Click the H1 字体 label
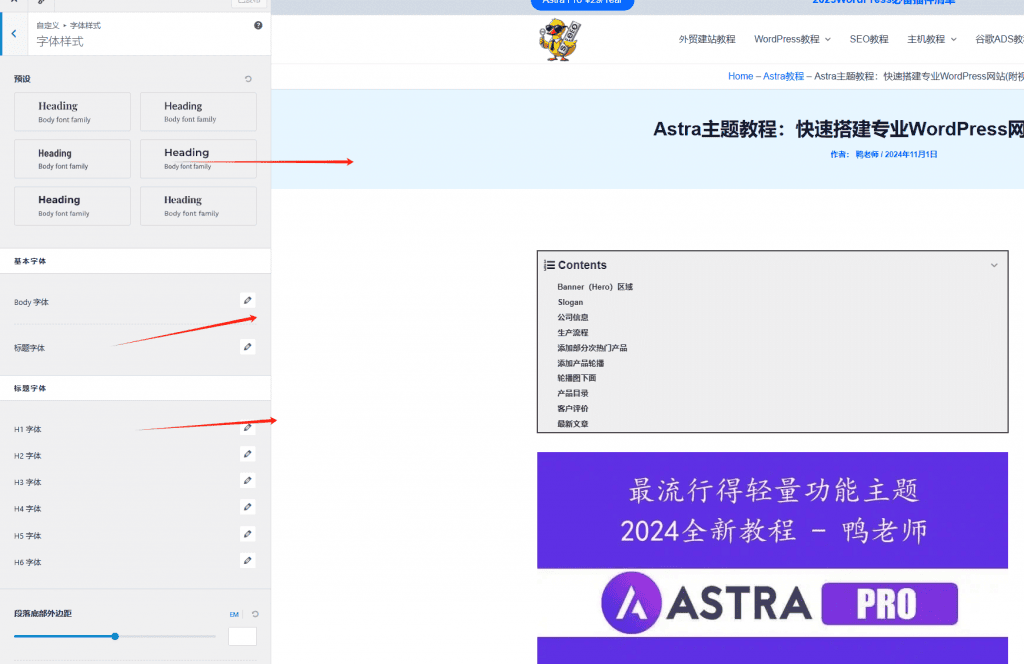 click(x=27, y=430)
